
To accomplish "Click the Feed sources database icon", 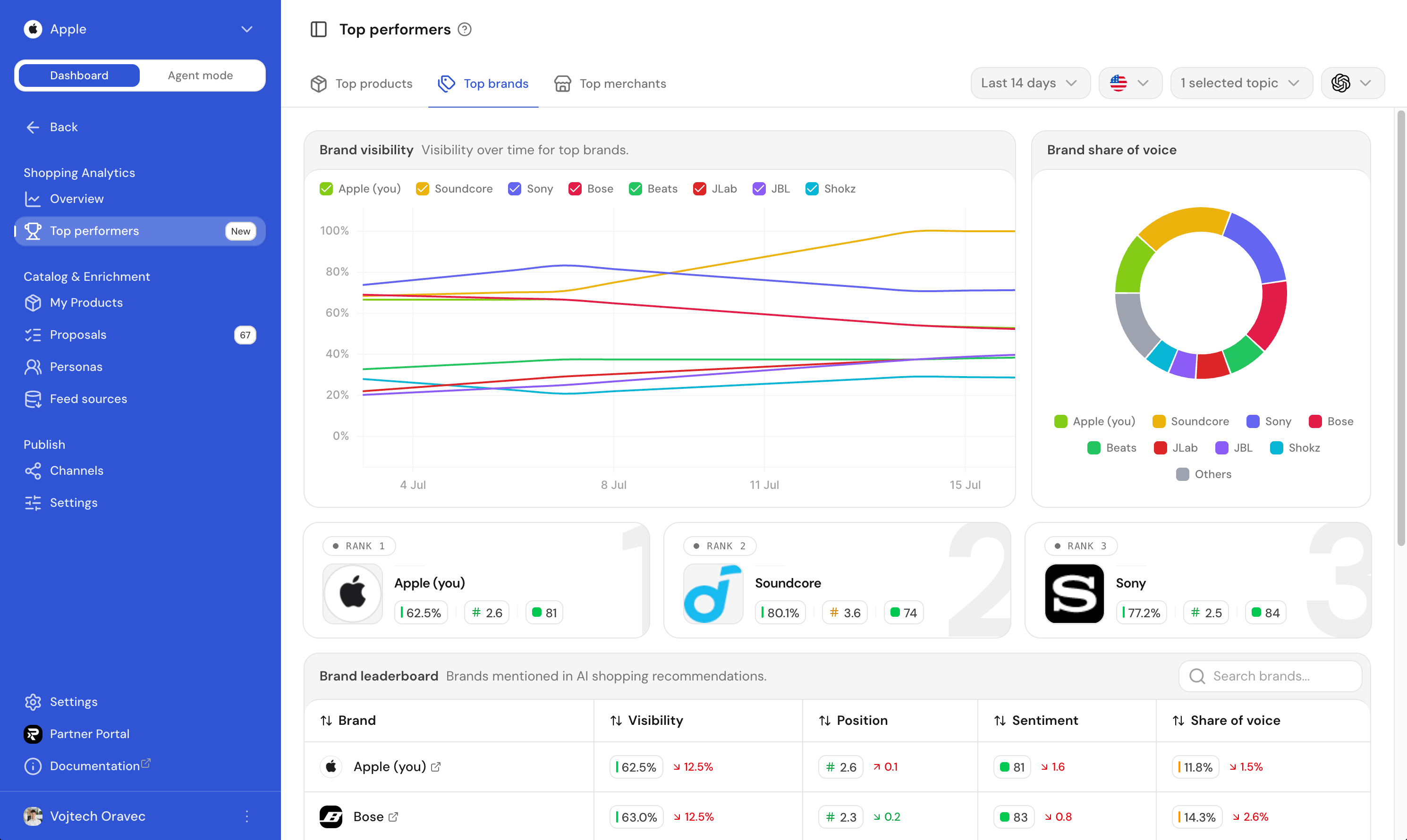I will coord(33,399).
